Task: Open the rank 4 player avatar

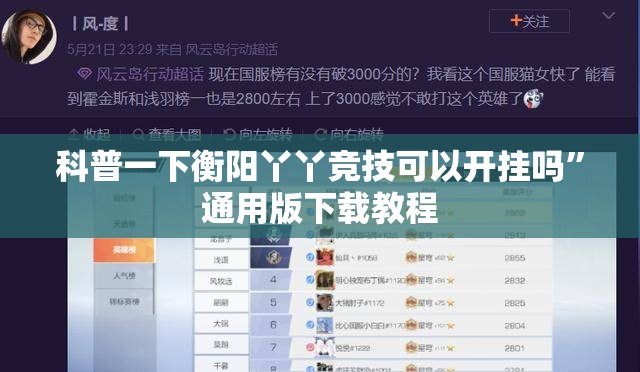Action: pyautogui.click(x=325, y=280)
